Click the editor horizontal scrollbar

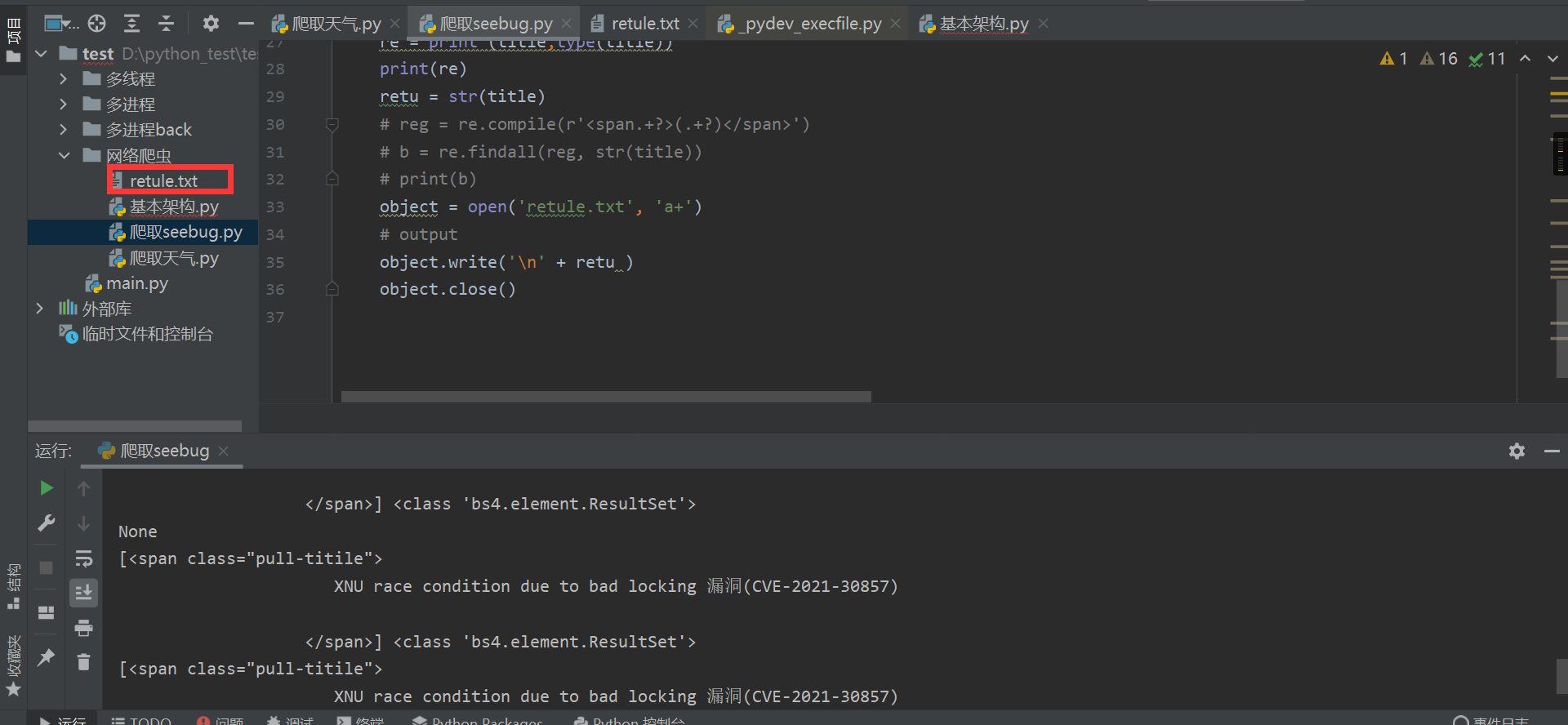point(606,397)
